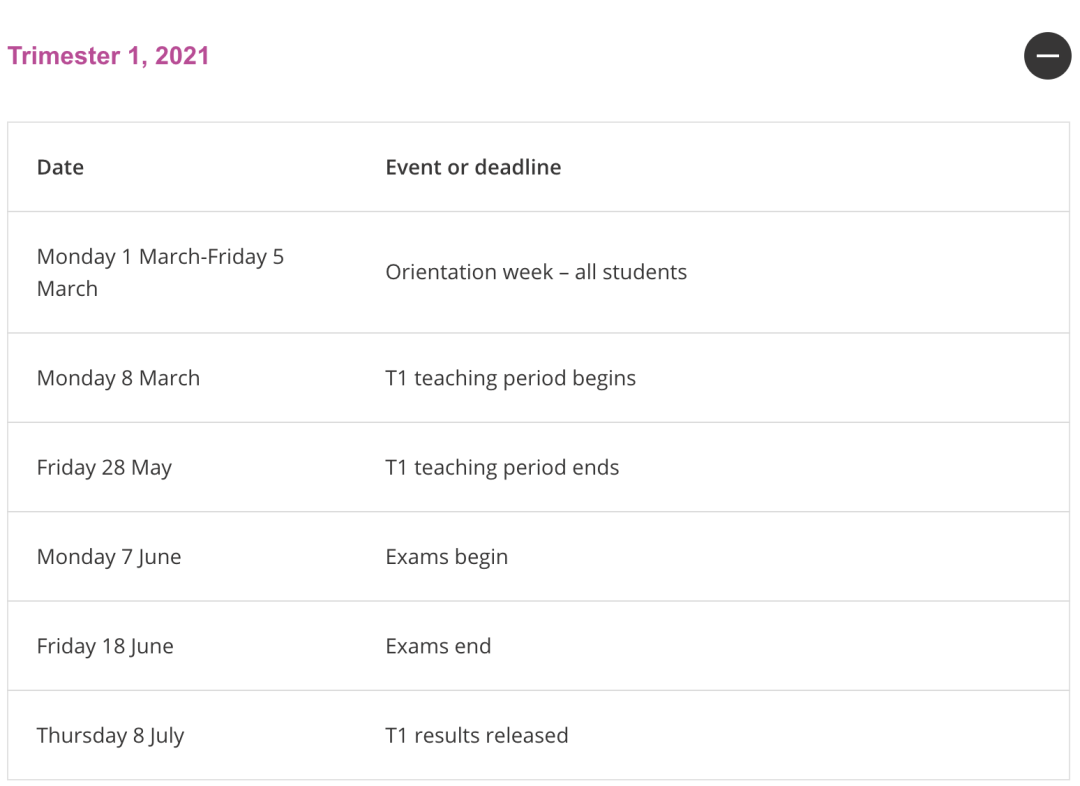Click the word Thursday in last row
Screen dimensions: 1080x786
[82, 736]
